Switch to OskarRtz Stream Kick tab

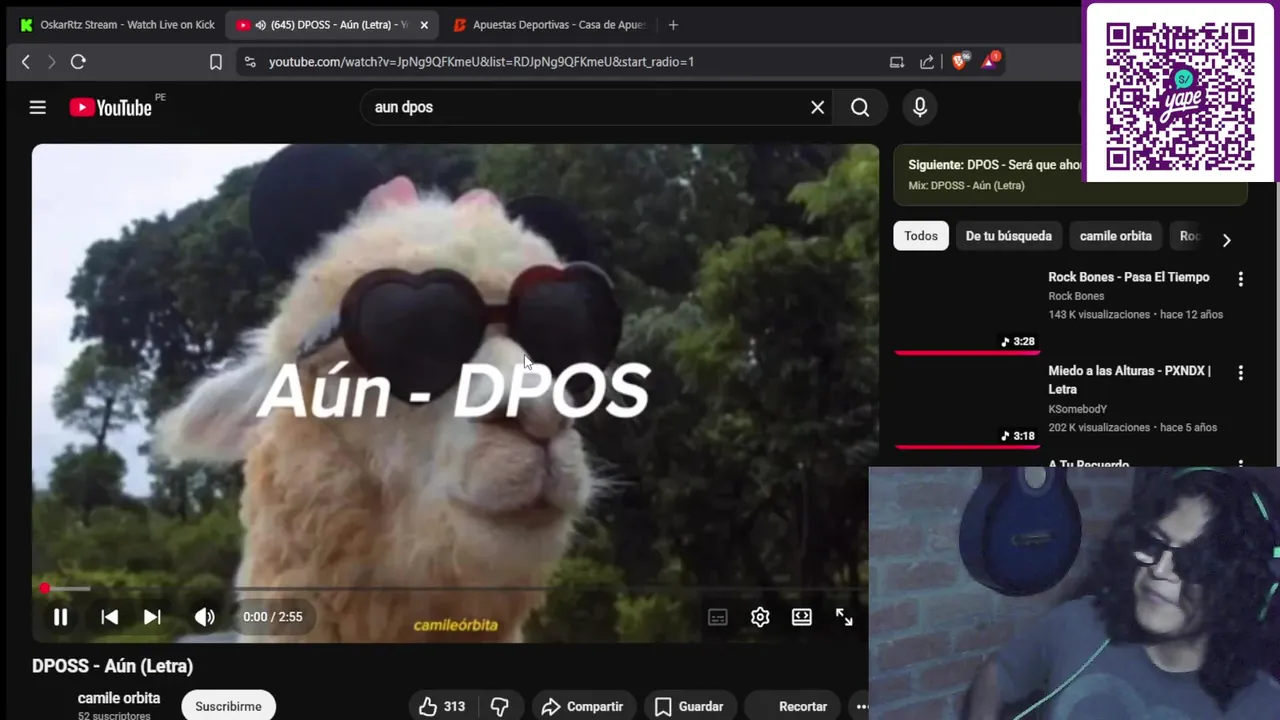116,25
